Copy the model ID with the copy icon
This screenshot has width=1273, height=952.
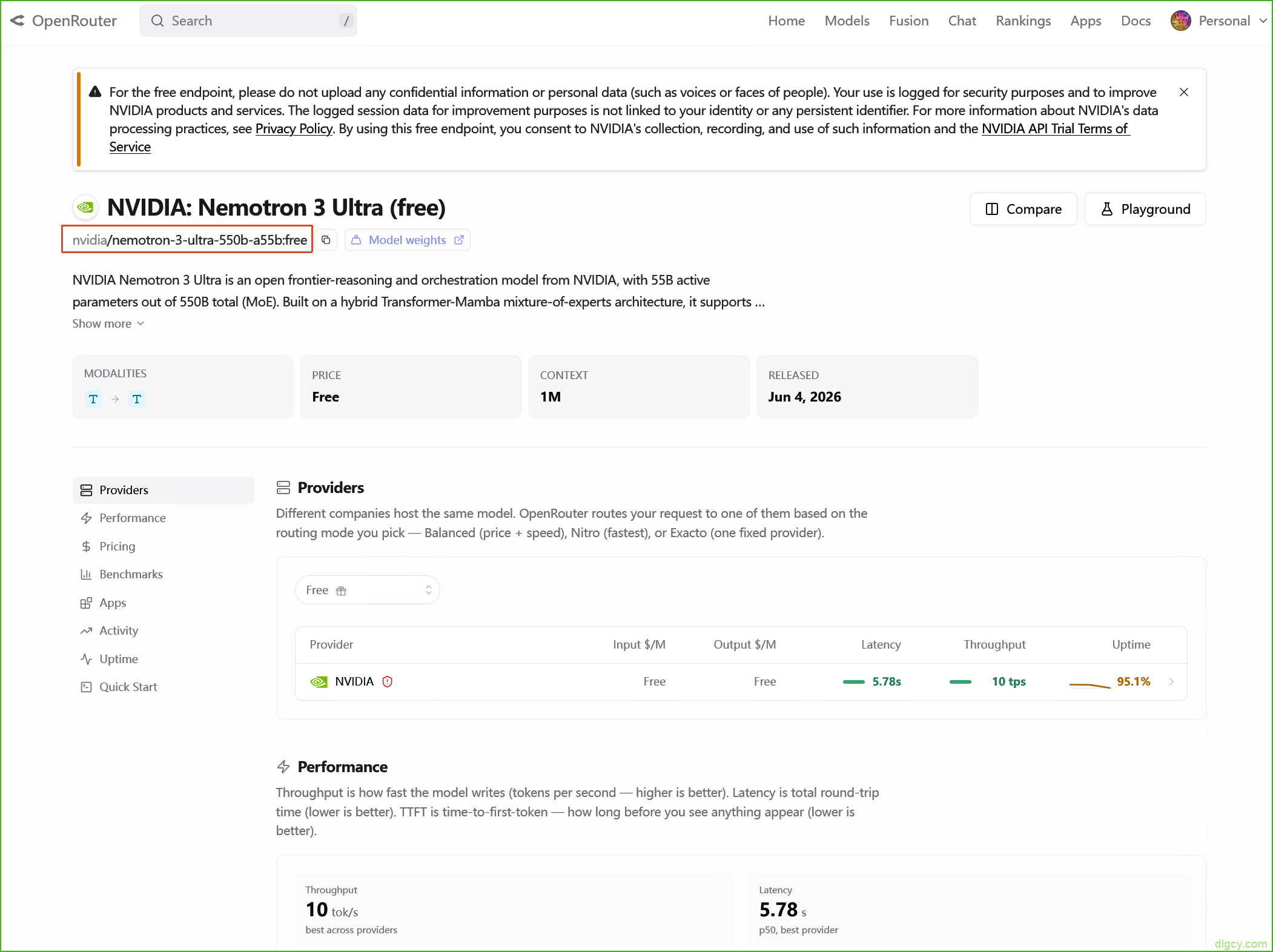326,240
